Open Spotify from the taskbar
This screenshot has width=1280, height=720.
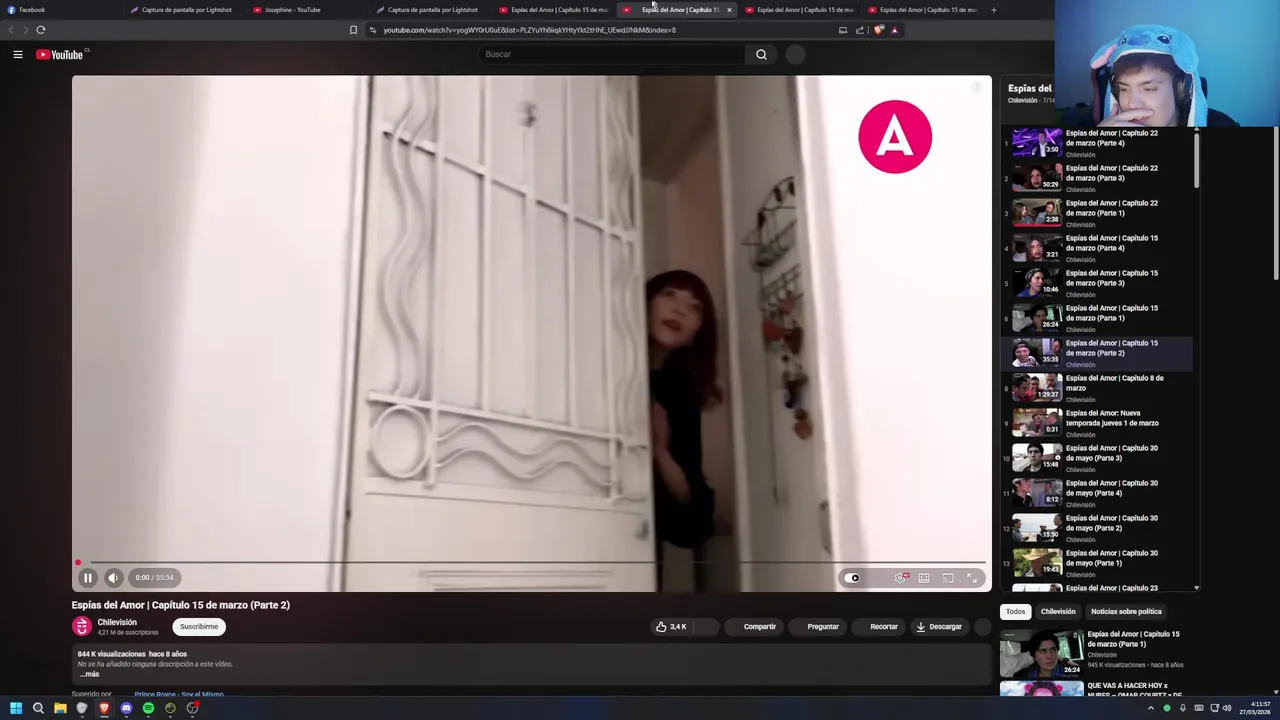[148, 708]
